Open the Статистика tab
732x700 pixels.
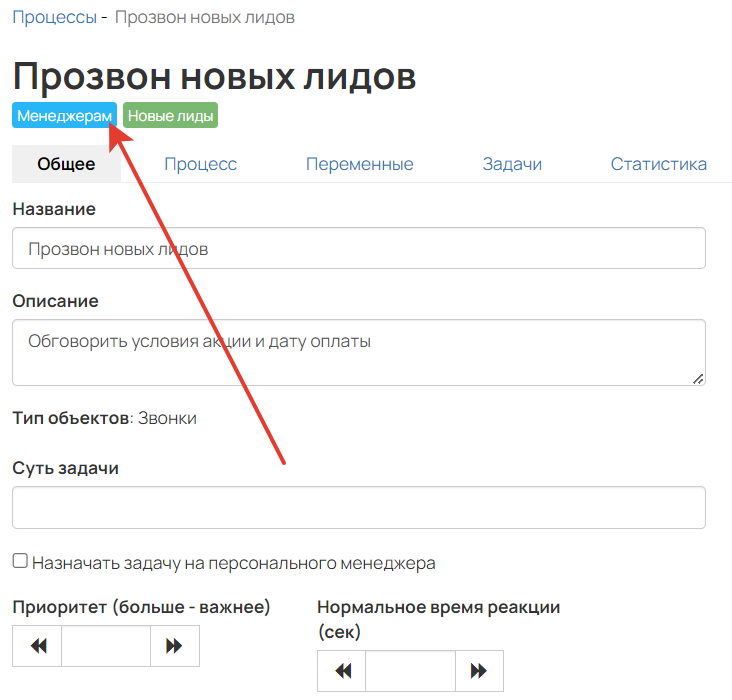tap(659, 164)
